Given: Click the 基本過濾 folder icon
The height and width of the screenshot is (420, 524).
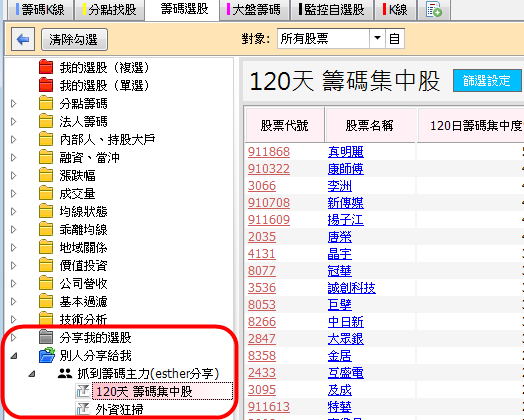Looking at the screenshot, I should point(46,302).
